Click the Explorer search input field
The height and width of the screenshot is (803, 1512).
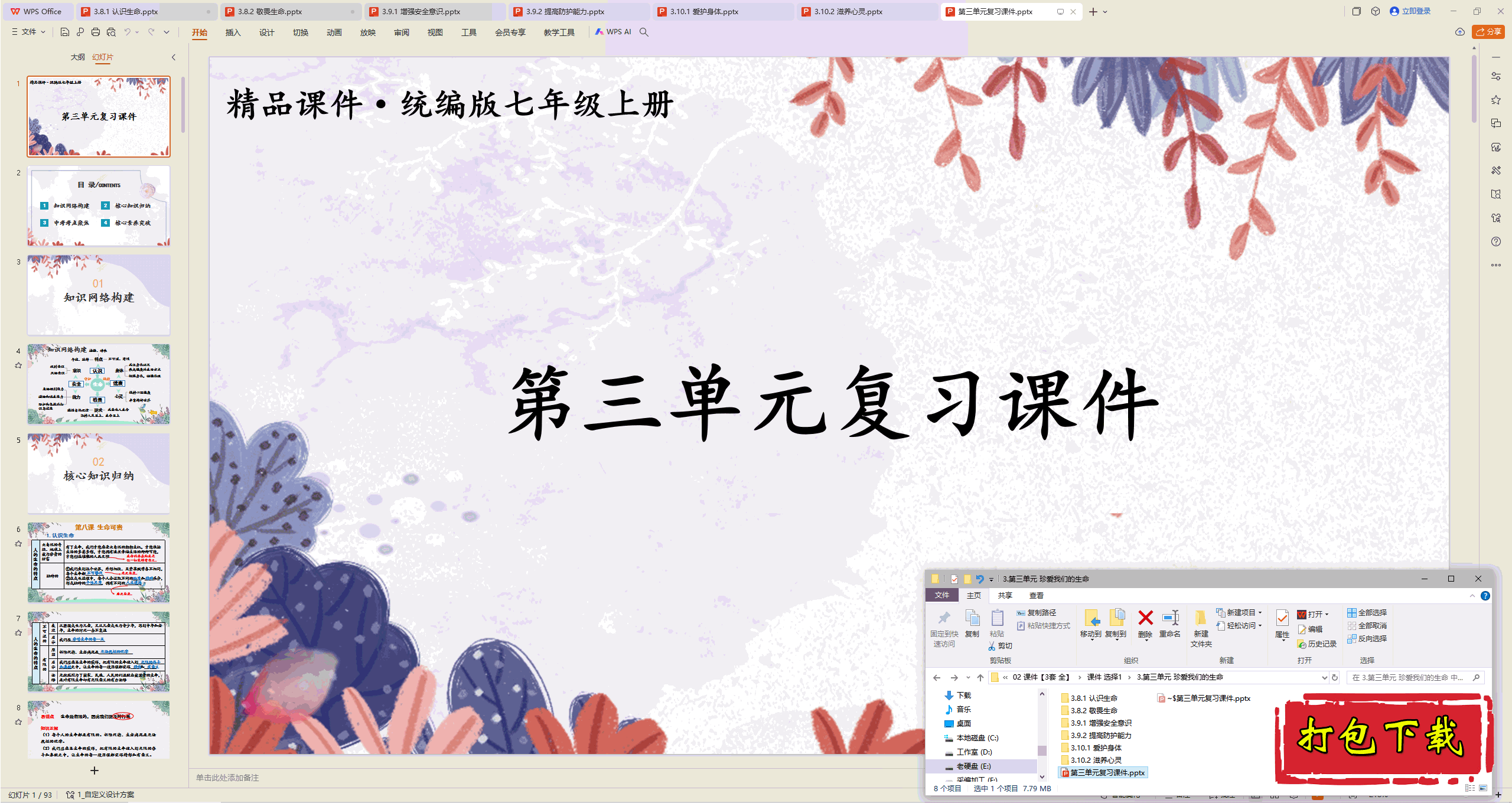click(x=1415, y=677)
